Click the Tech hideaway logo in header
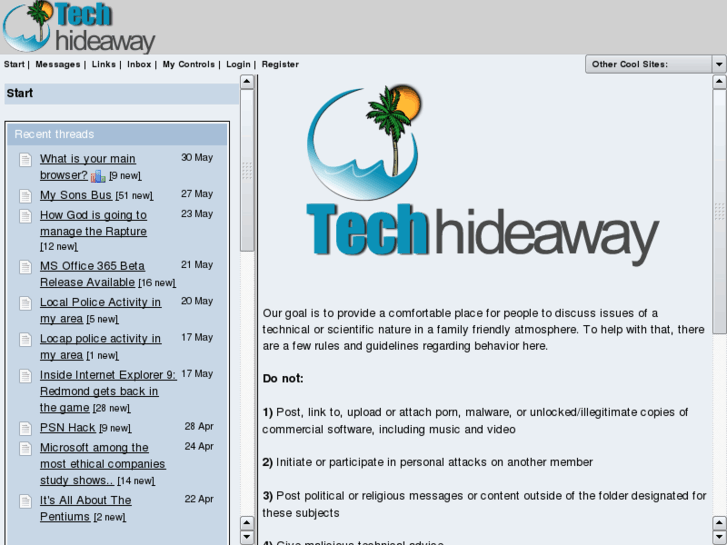 coord(79,27)
